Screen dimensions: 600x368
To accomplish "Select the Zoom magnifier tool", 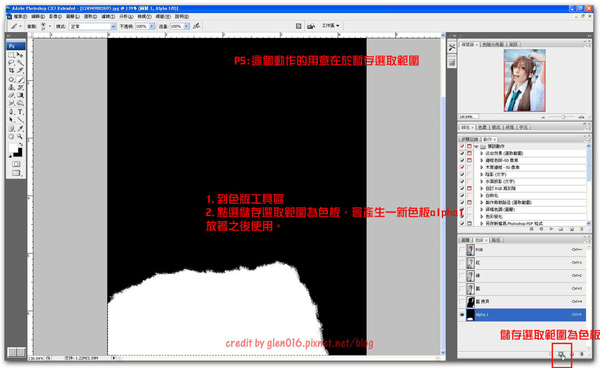I will [x=20, y=136].
